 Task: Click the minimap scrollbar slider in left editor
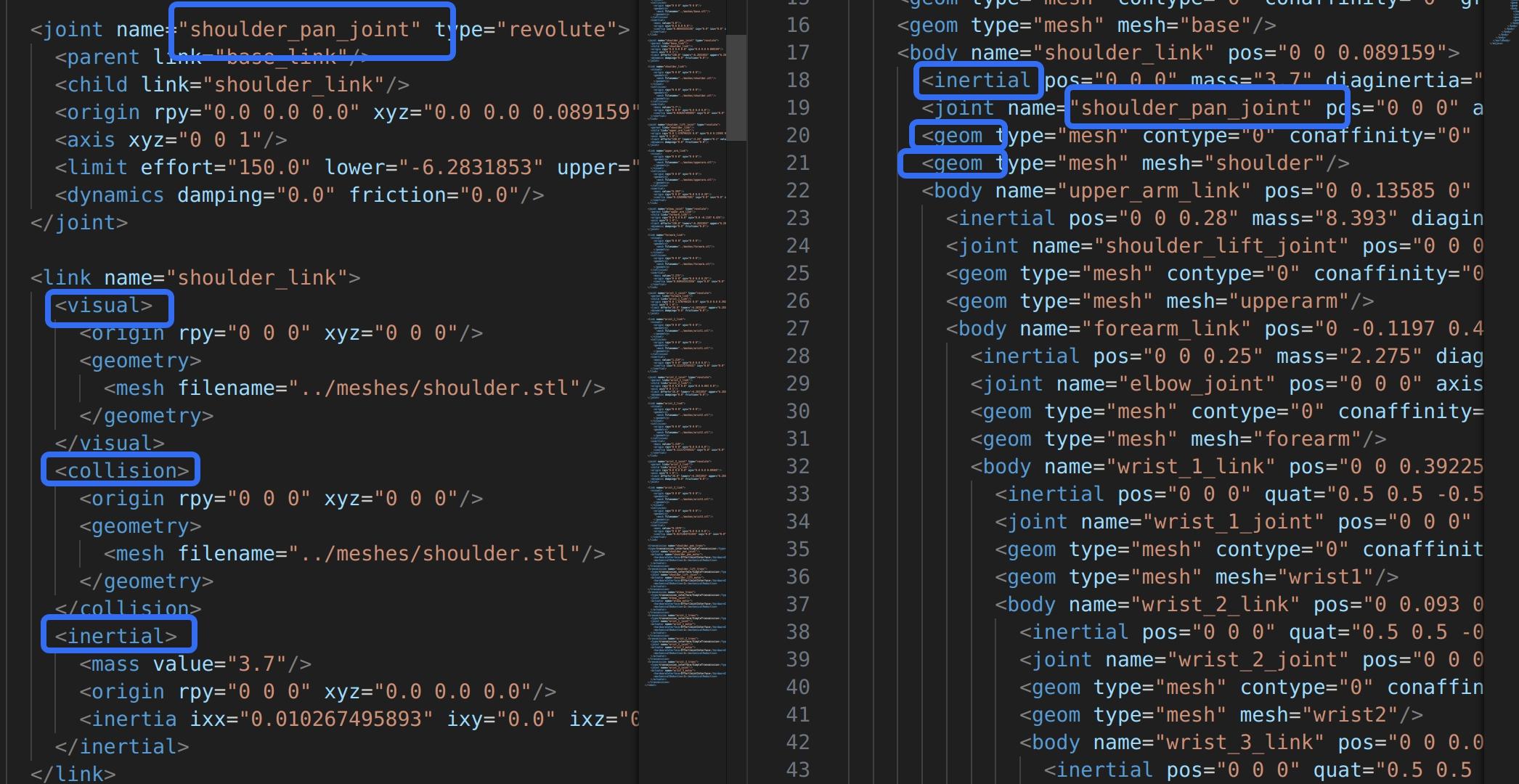click(x=736, y=87)
